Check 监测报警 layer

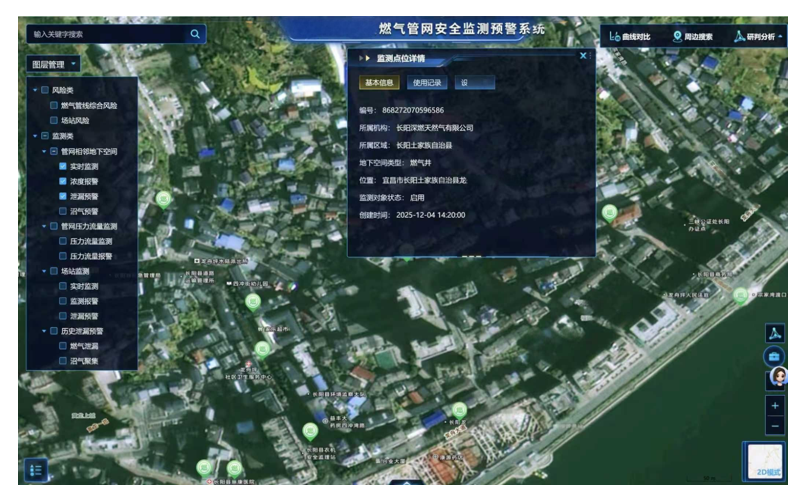(x=63, y=301)
